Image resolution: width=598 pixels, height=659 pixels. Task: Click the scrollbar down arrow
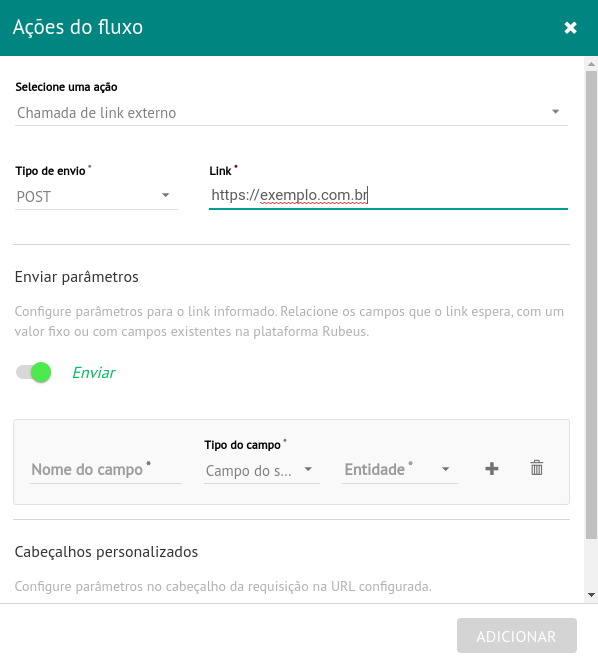pyautogui.click(x=591, y=595)
